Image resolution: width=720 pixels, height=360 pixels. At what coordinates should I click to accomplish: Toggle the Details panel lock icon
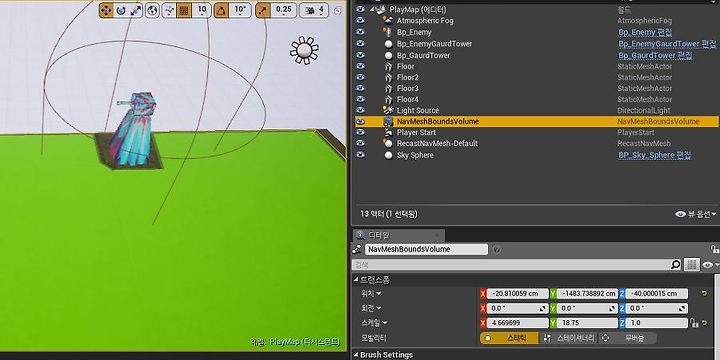pyautogui.click(x=714, y=249)
